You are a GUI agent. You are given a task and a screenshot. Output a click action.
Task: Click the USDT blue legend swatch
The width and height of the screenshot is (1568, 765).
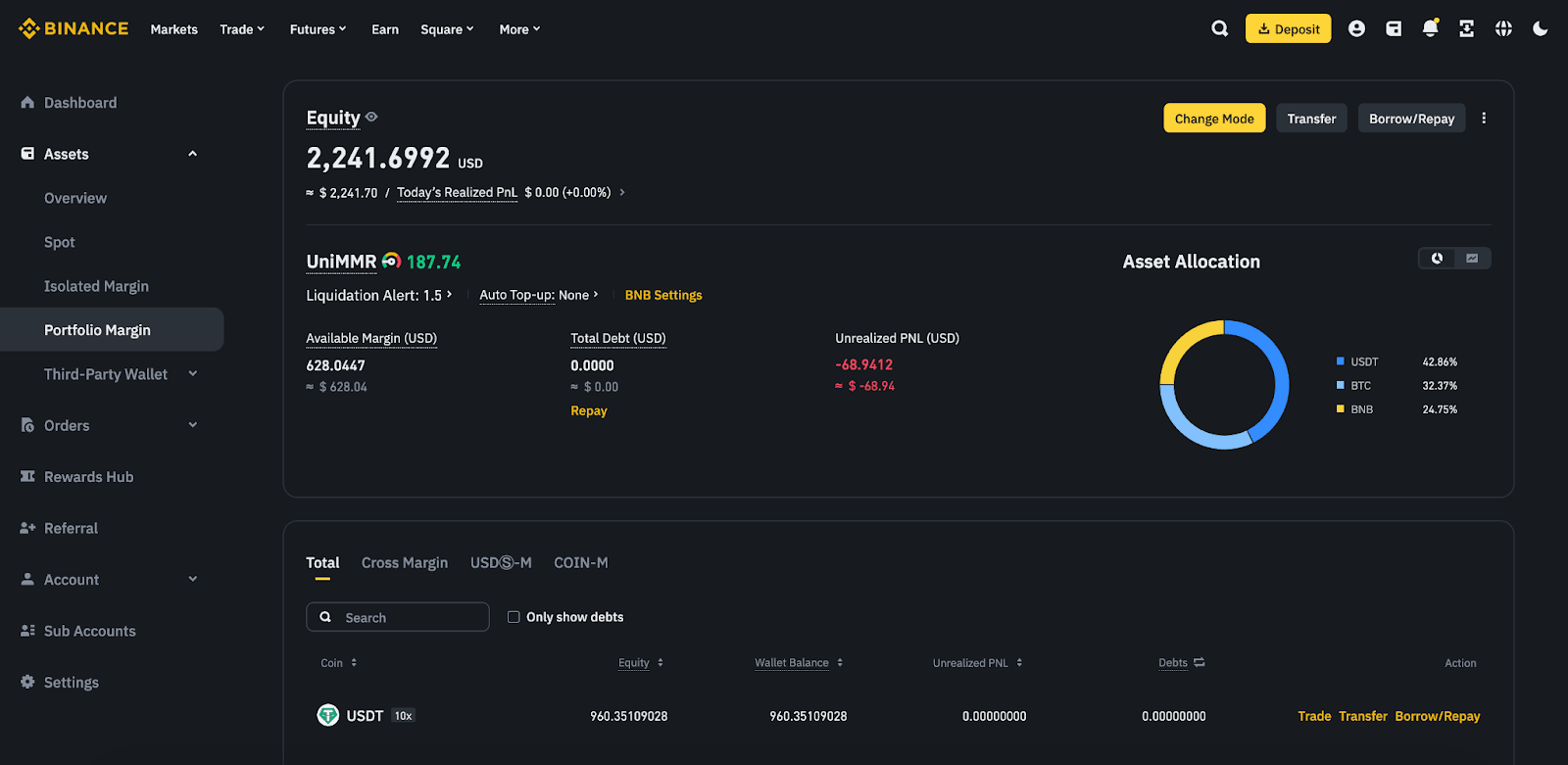click(x=1340, y=361)
